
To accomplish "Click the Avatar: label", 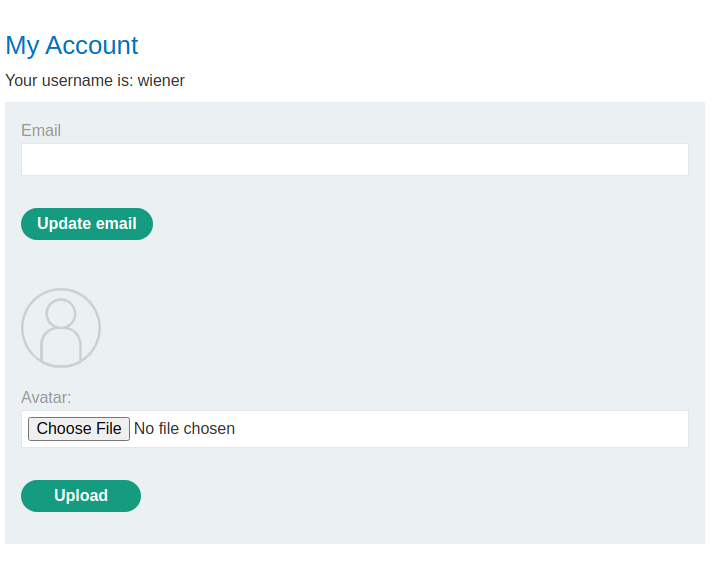I will click(x=46, y=398).
